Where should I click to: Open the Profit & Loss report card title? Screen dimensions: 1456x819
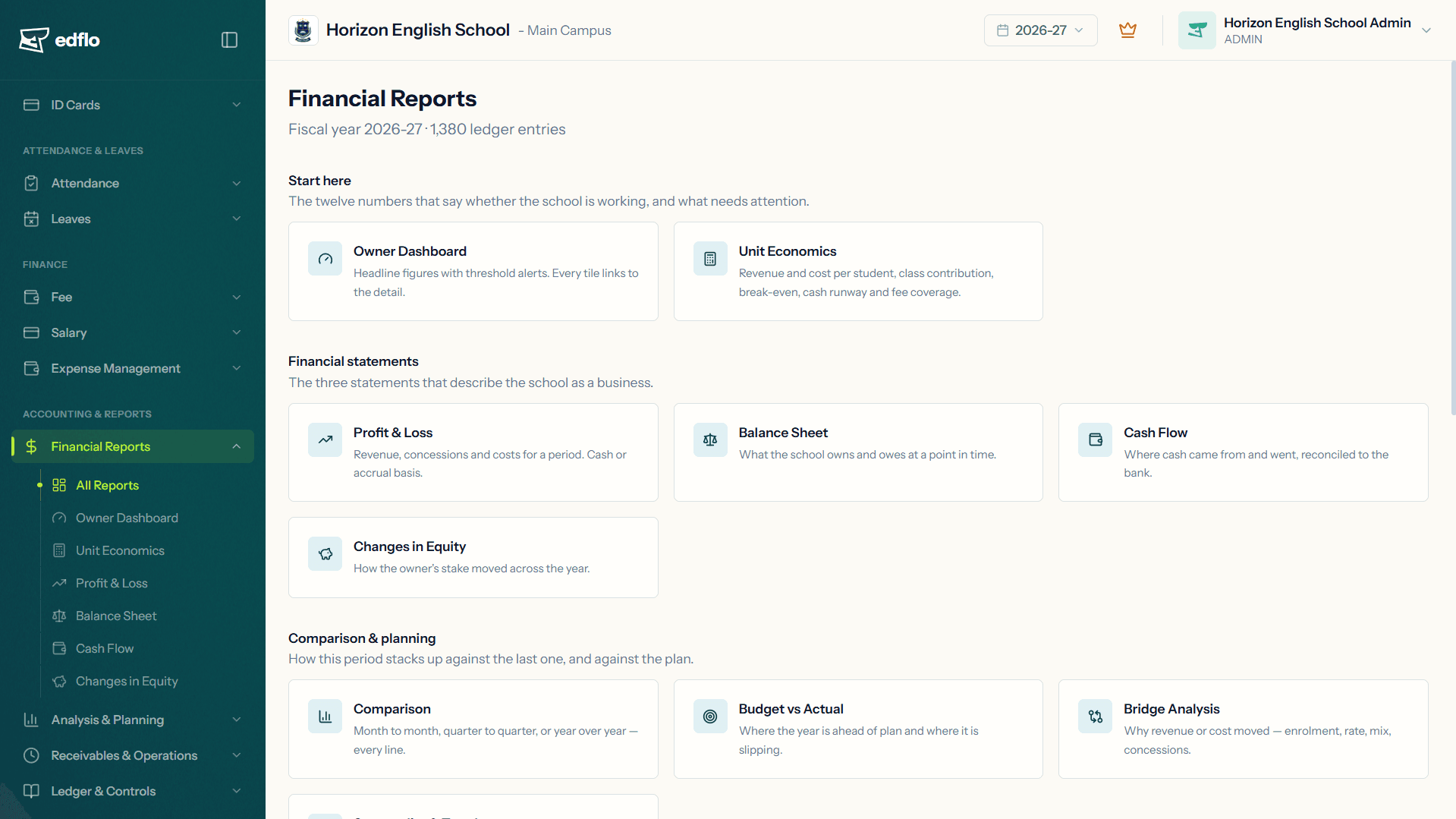pyautogui.click(x=393, y=433)
